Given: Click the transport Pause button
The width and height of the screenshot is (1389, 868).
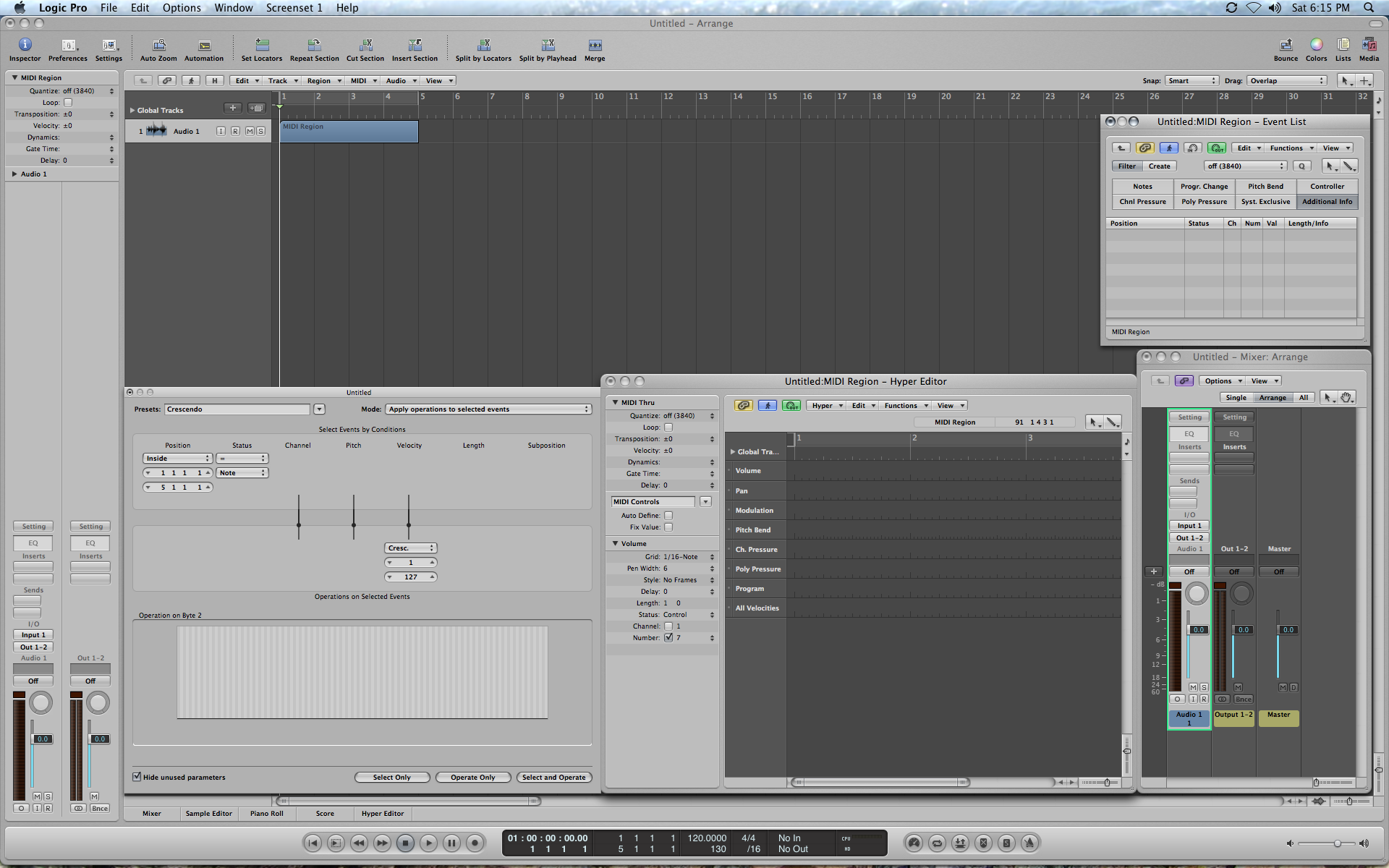Looking at the screenshot, I should pyautogui.click(x=451, y=843).
